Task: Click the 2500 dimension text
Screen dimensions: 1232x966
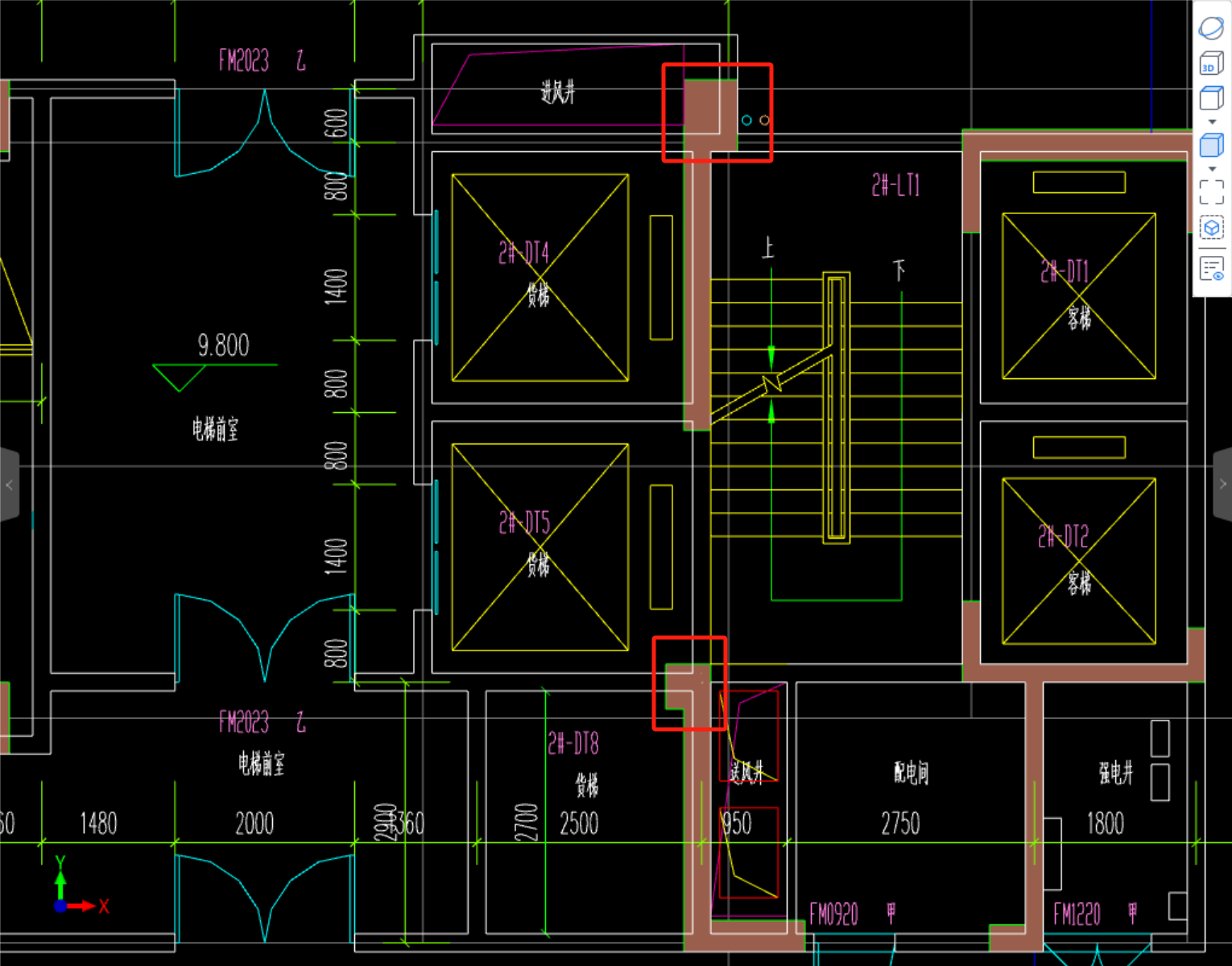Action: [579, 824]
